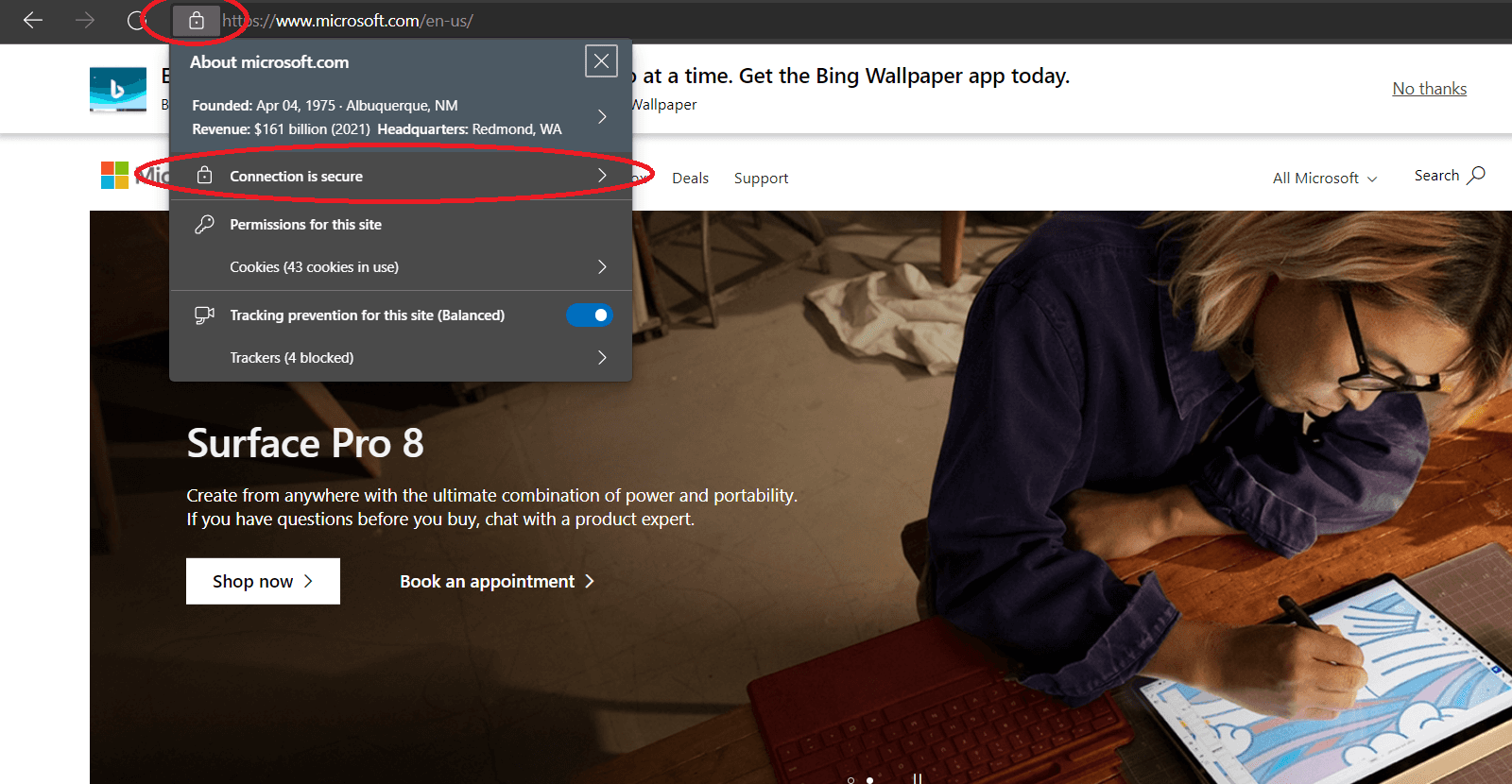
Task: Click the Microsoft four-color logo
Action: (114, 175)
